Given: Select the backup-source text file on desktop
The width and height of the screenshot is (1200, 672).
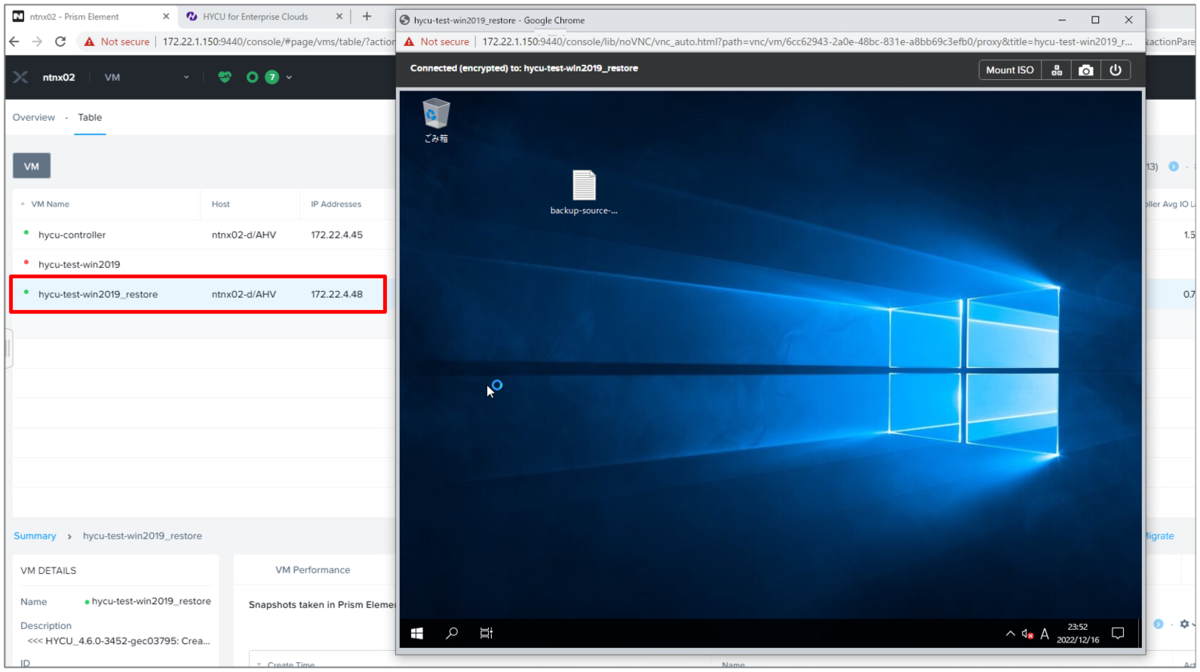Looking at the screenshot, I should click(584, 193).
